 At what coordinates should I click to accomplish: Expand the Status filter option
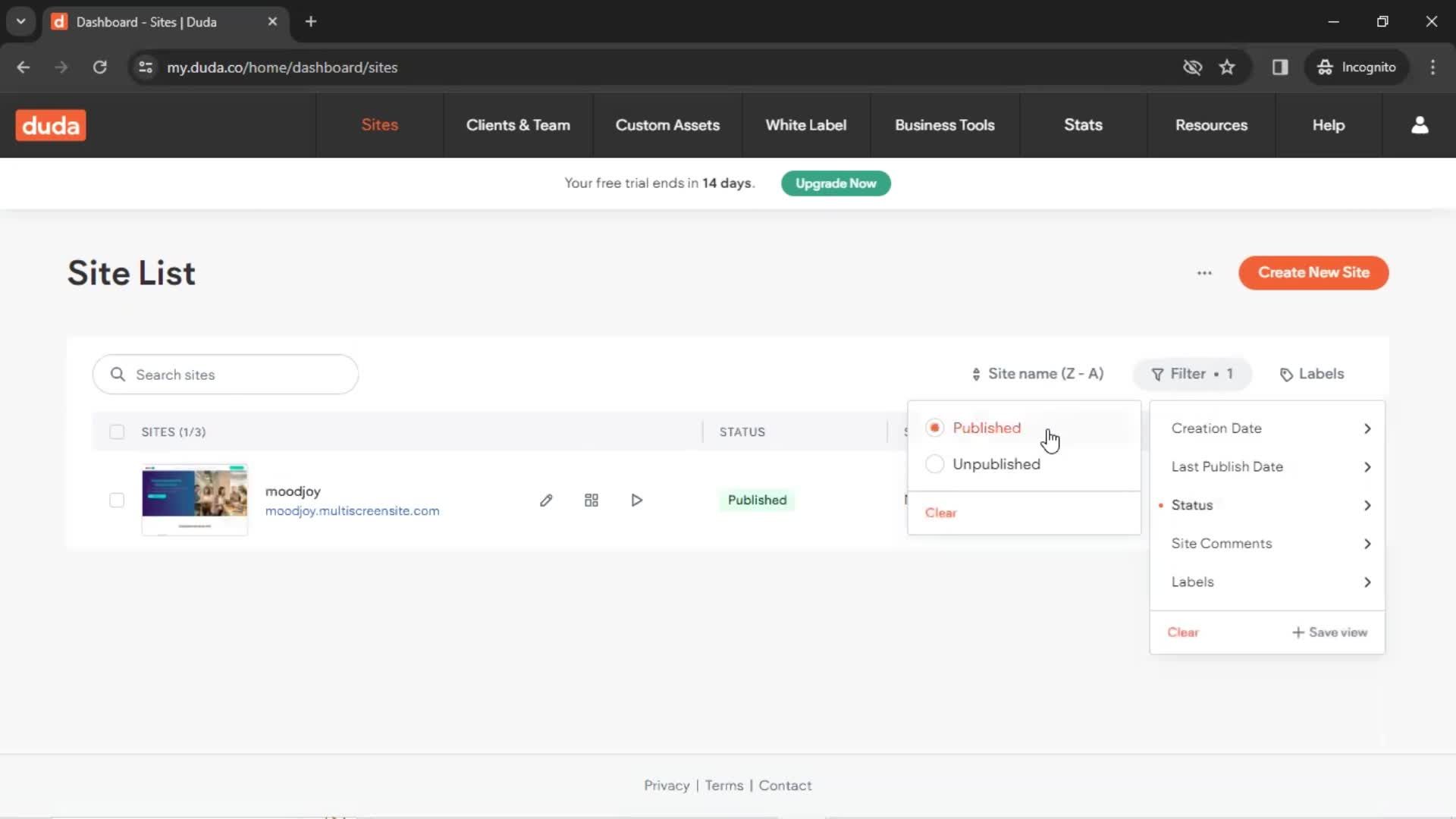coord(1267,505)
